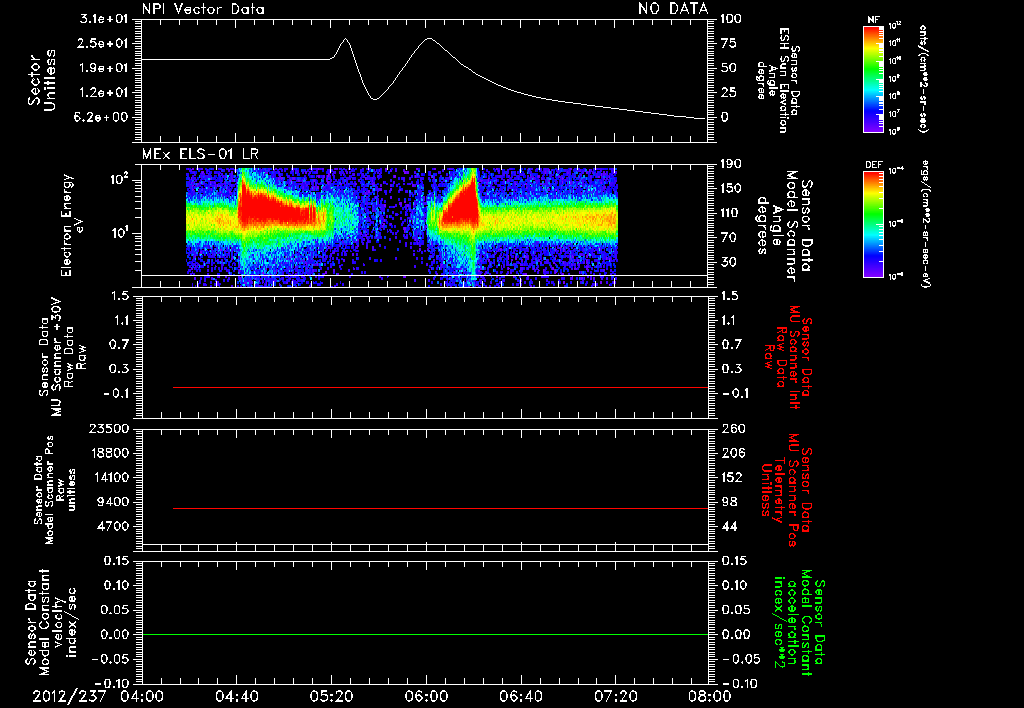Click the 'Electron Energy eV' axis label
This screenshot has height=708, width=1024.
tap(71, 225)
